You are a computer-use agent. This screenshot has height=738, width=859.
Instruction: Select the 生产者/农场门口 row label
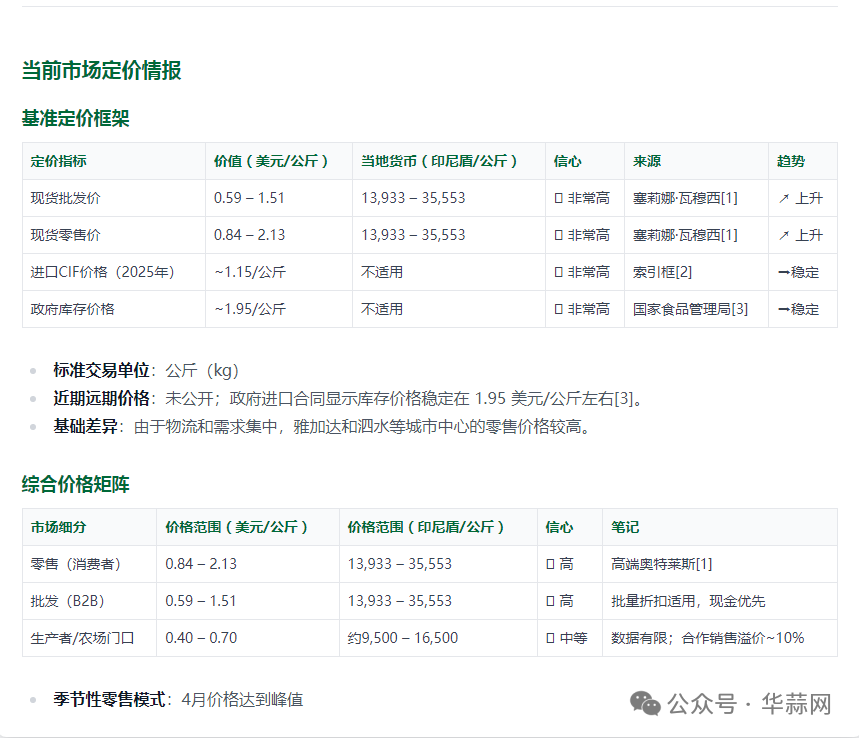pos(82,638)
